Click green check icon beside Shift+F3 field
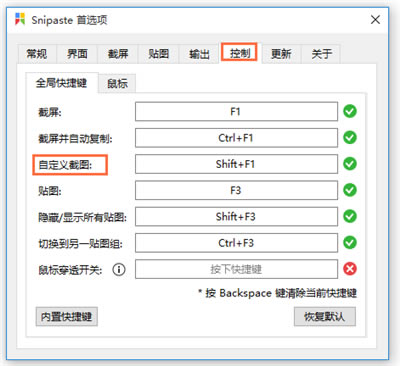 [x=350, y=216]
